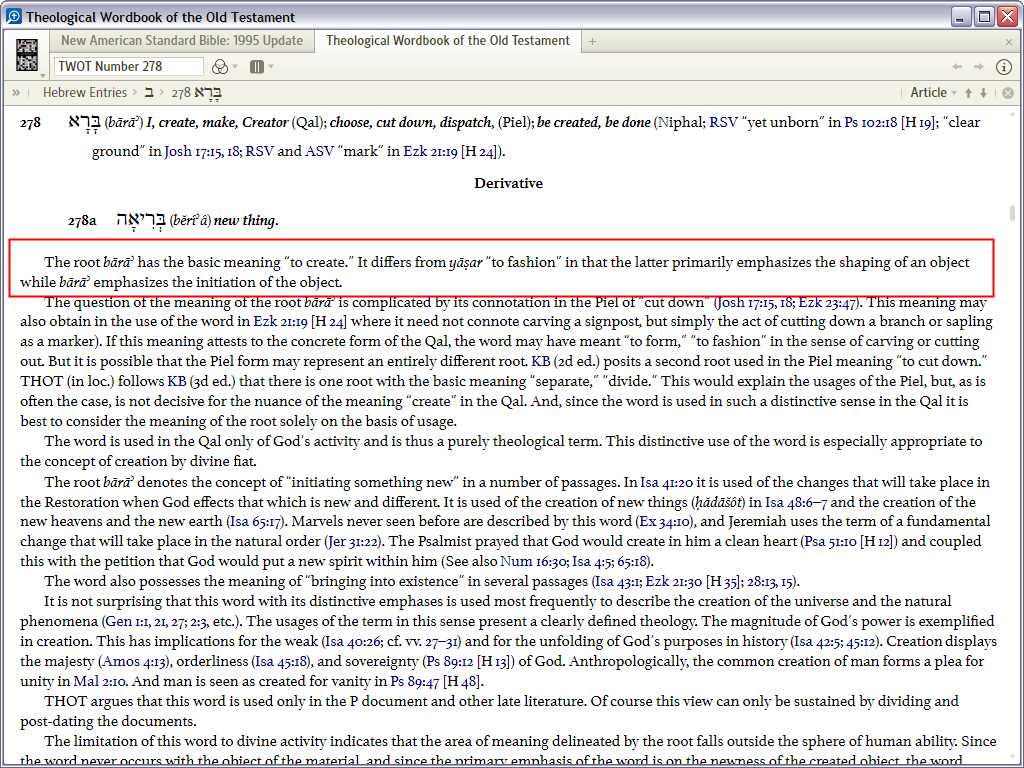This screenshot has width=1024, height=768.
Task: Close the tab using the small x
Action: [x=1009, y=42]
